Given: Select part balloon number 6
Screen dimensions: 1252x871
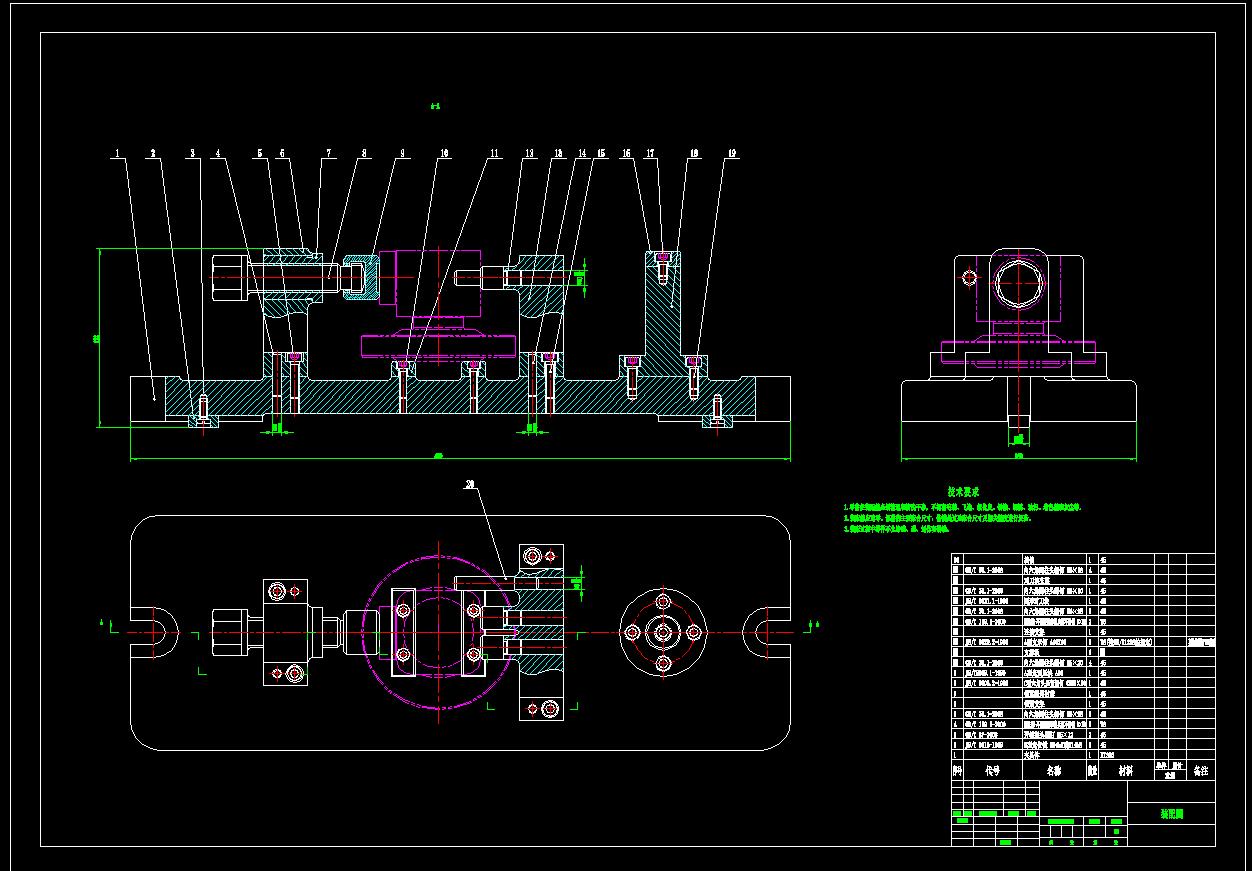Looking at the screenshot, I should (x=282, y=154).
